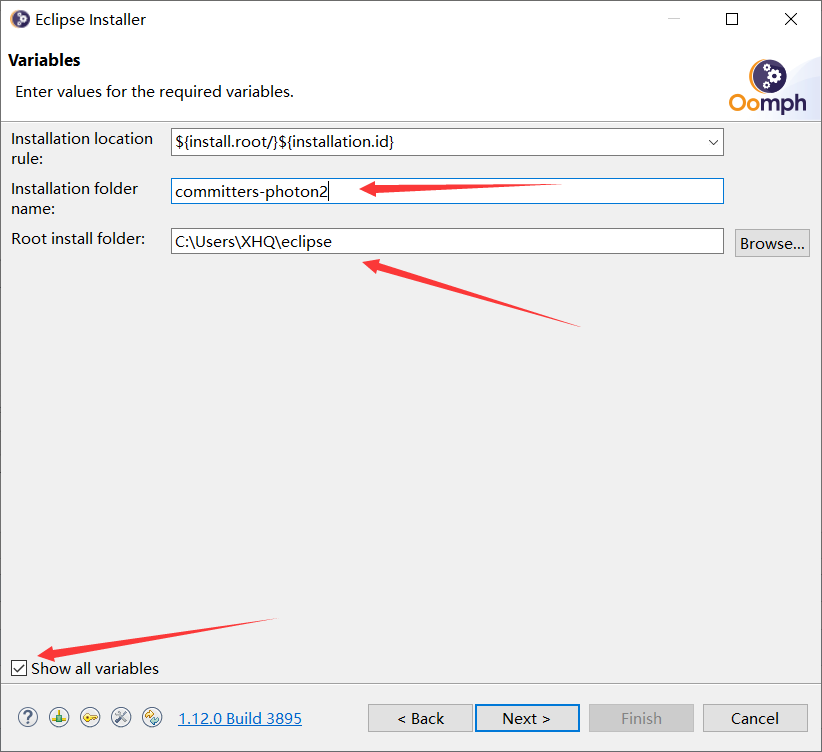Open the help question mark icon
This screenshot has width=822, height=752.
(28, 717)
